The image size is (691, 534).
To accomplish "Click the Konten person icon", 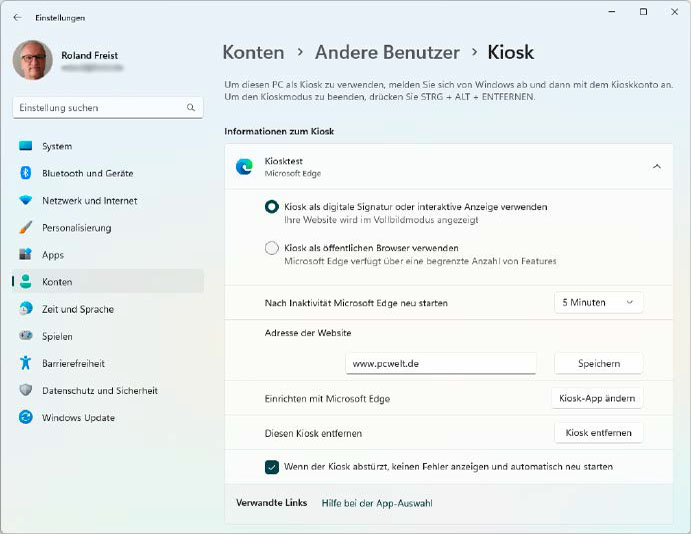I will pyautogui.click(x=26, y=282).
